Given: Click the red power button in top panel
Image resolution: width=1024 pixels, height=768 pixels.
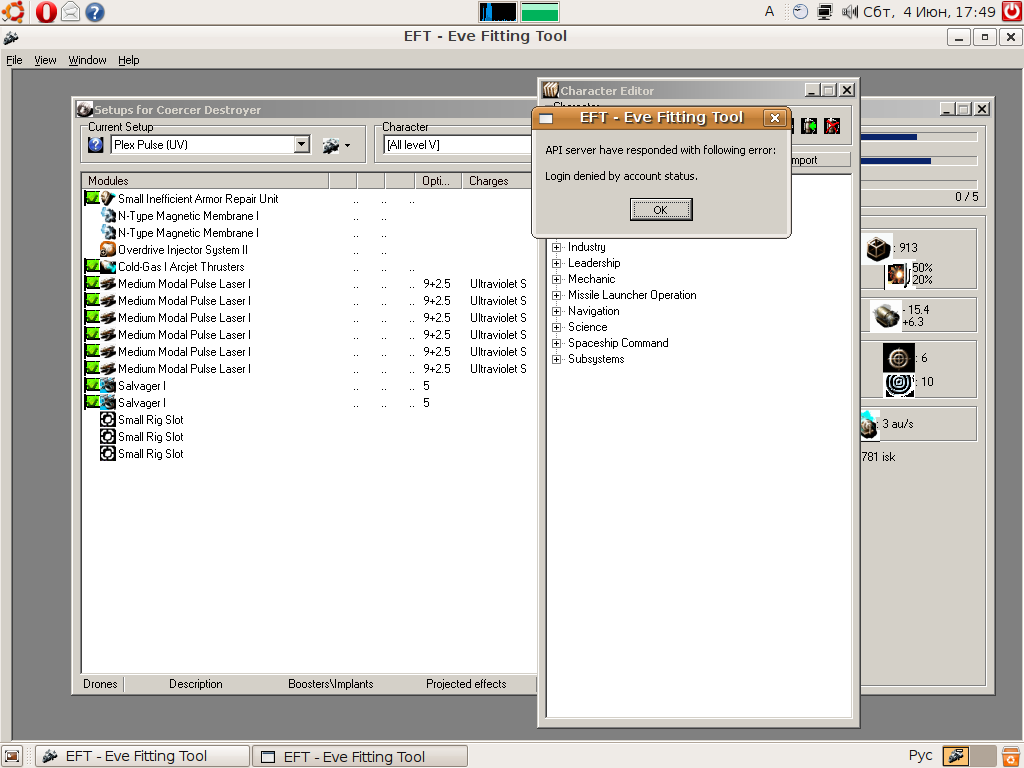Looking at the screenshot, I should pyautogui.click(x=1012, y=12).
